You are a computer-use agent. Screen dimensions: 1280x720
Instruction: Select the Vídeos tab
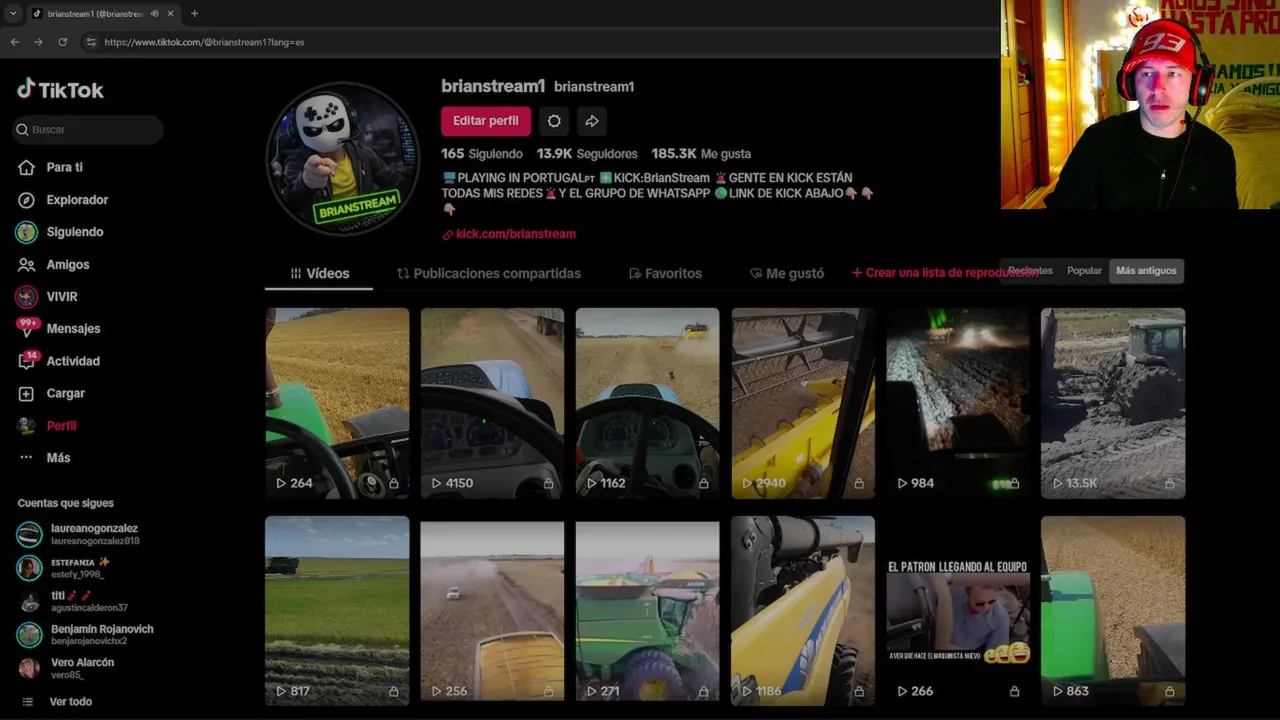click(x=319, y=273)
